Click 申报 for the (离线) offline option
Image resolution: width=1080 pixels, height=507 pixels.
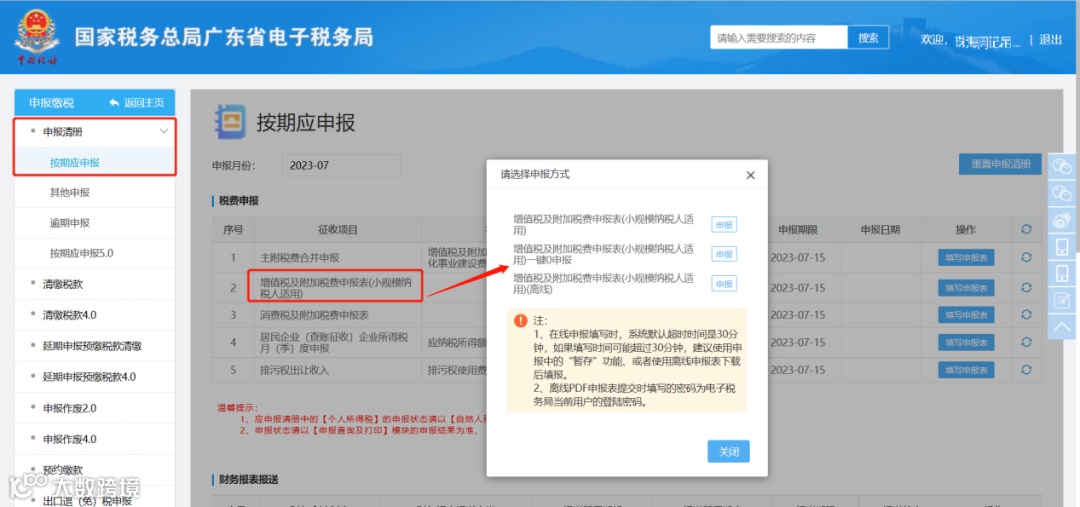[x=724, y=284]
